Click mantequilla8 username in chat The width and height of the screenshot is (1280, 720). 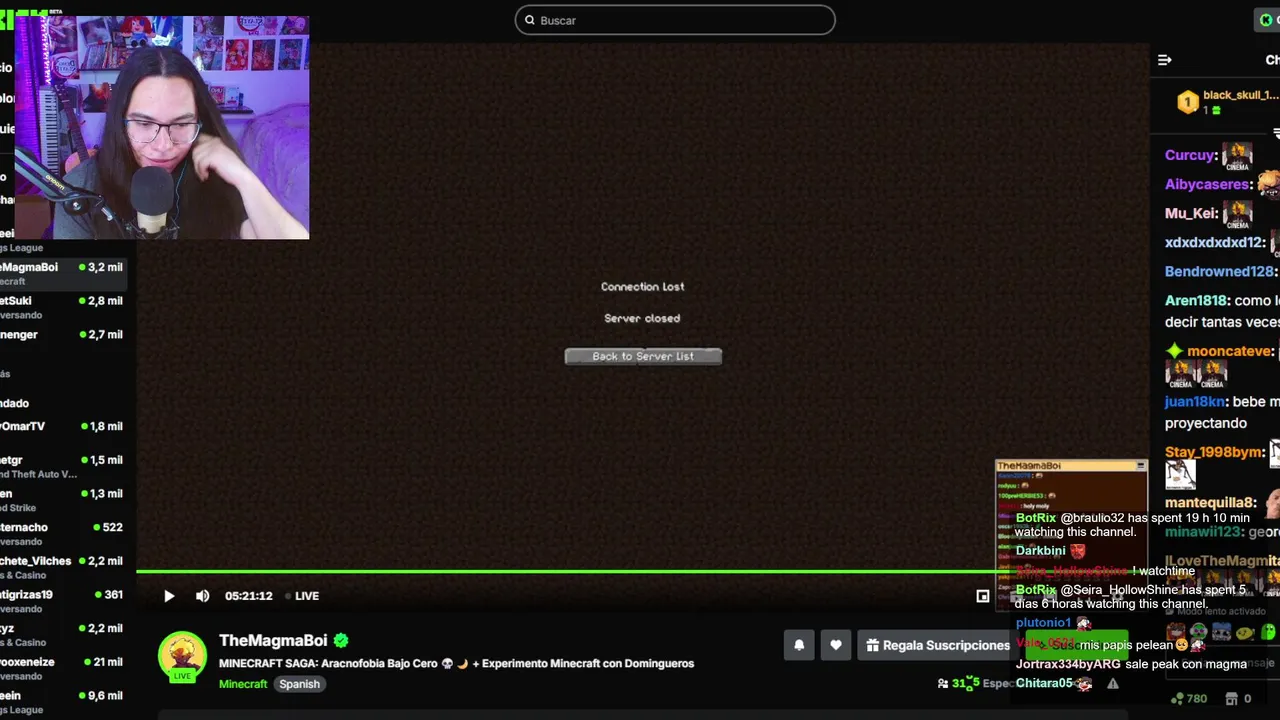click(x=1209, y=502)
